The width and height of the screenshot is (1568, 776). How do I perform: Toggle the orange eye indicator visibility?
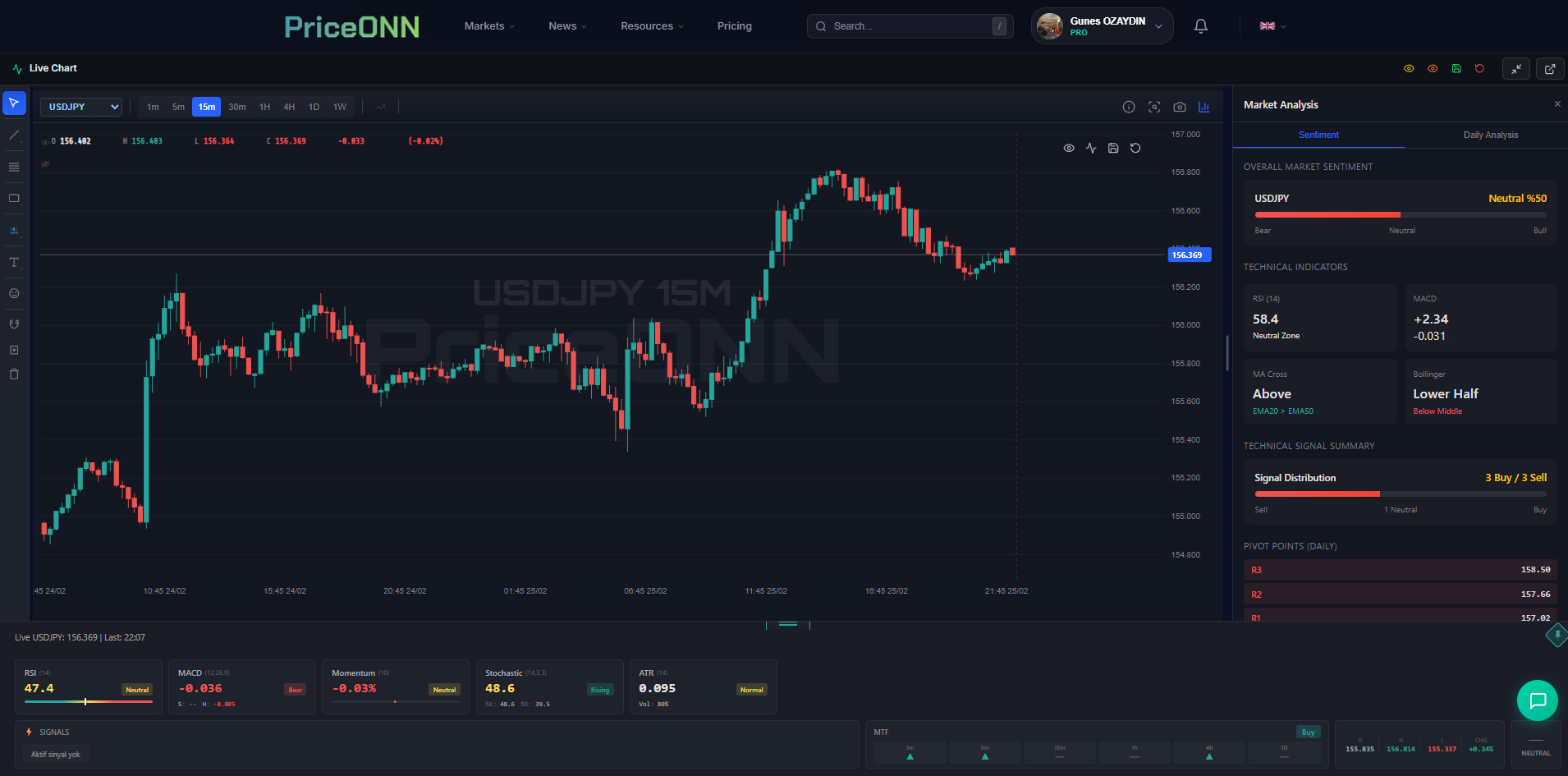(x=1433, y=68)
